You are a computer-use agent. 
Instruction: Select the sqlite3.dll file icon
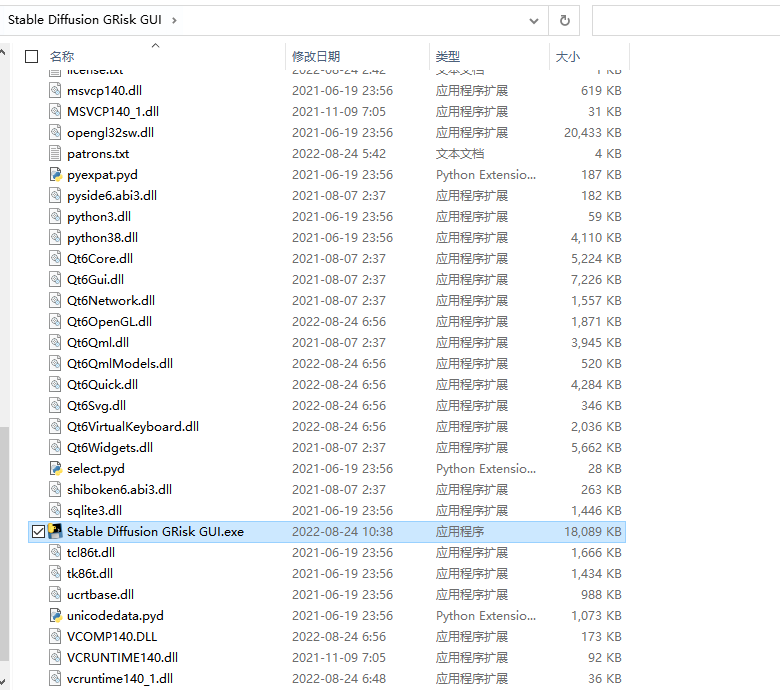coord(55,510)
